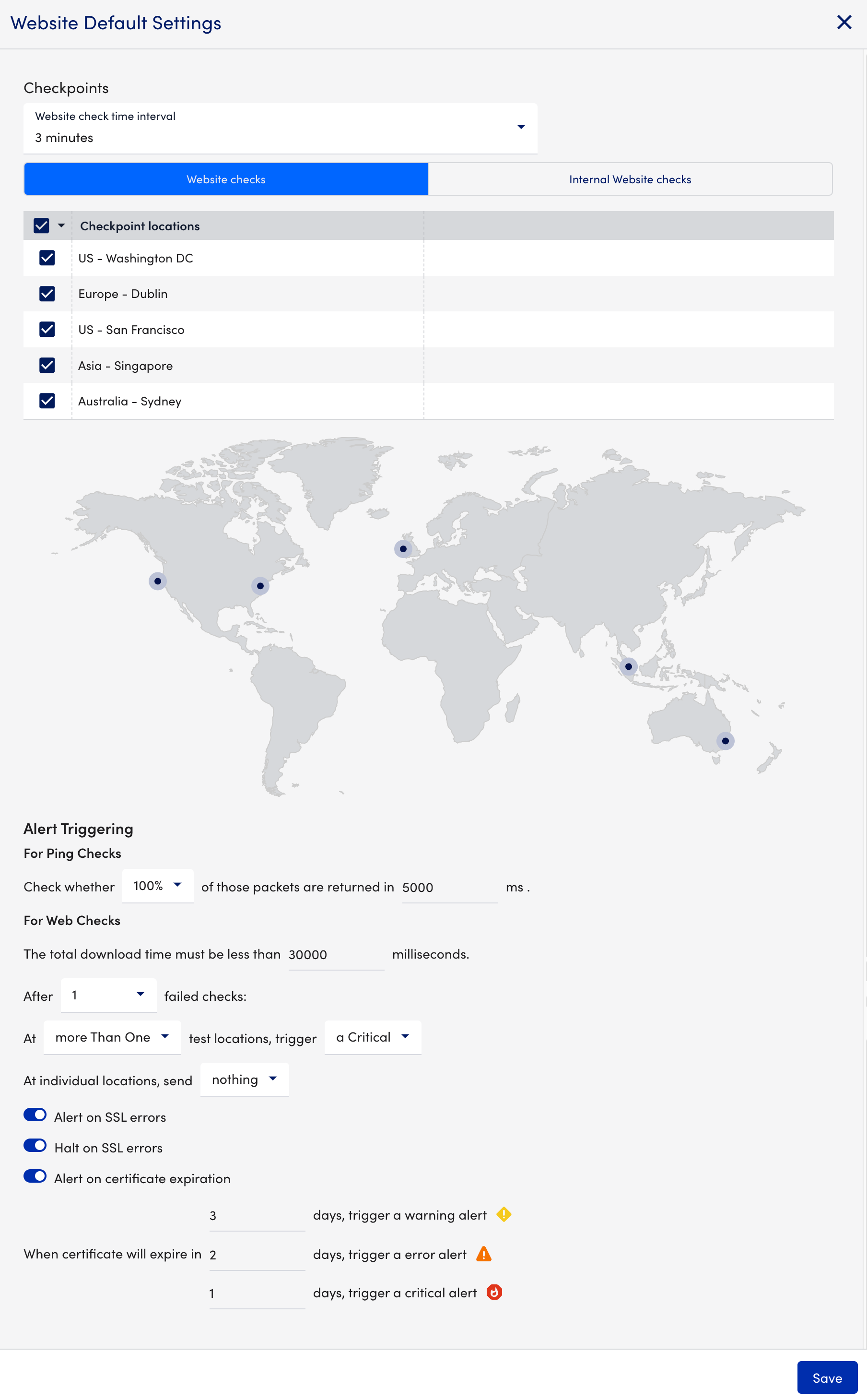Select the Website checks tab

tap(226, 179)
